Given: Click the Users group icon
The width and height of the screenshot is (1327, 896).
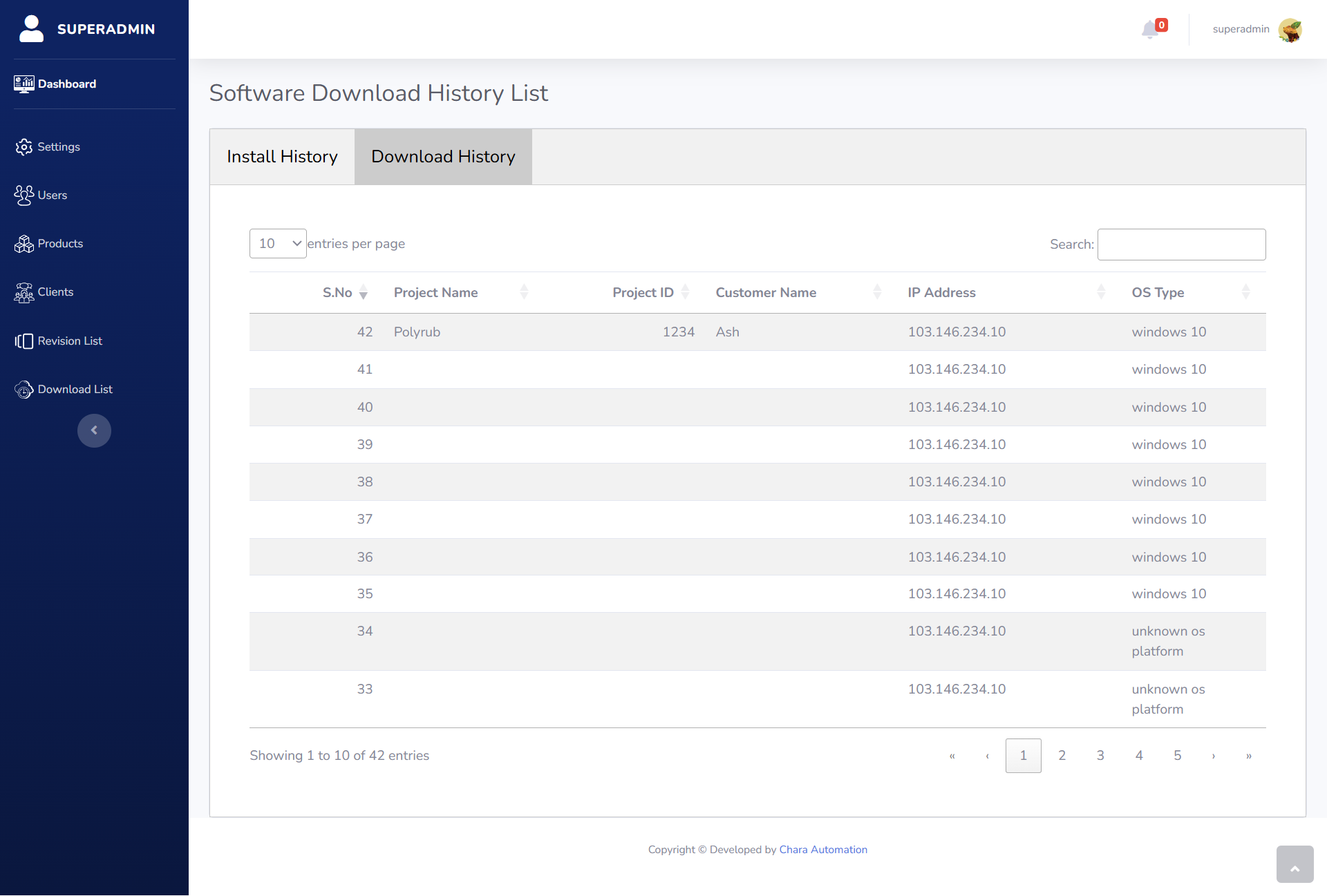Looking at the screenshot, I should coord(23,196).
